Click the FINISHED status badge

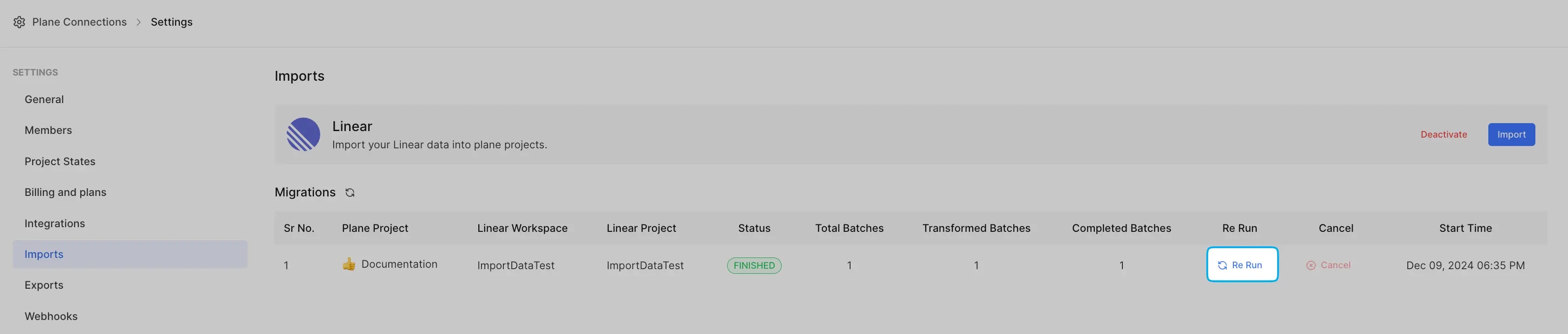[754, 266]
